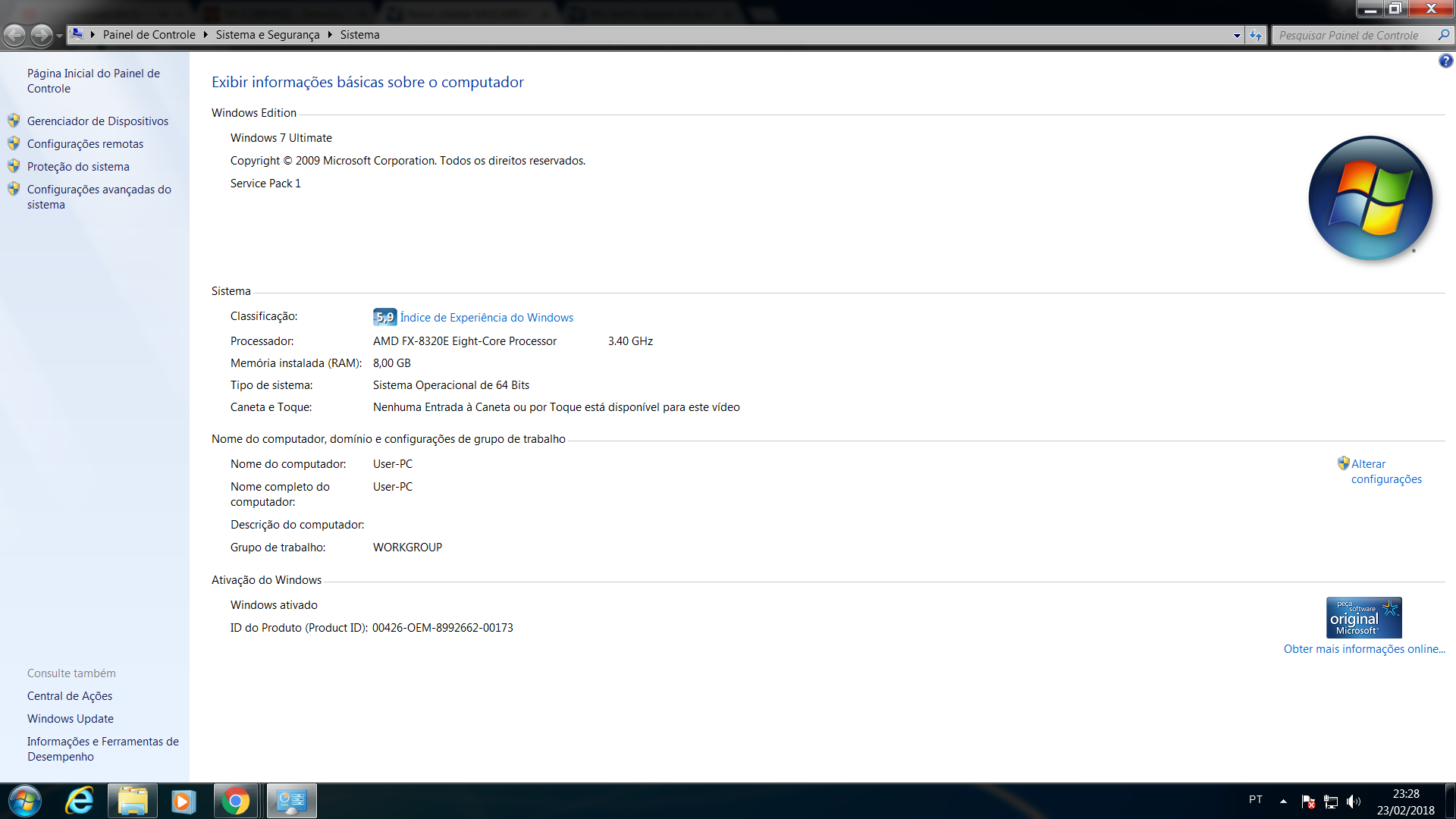Click the help question mark icon
This screenshot has width=1456, height=819.
[1445, 61]
